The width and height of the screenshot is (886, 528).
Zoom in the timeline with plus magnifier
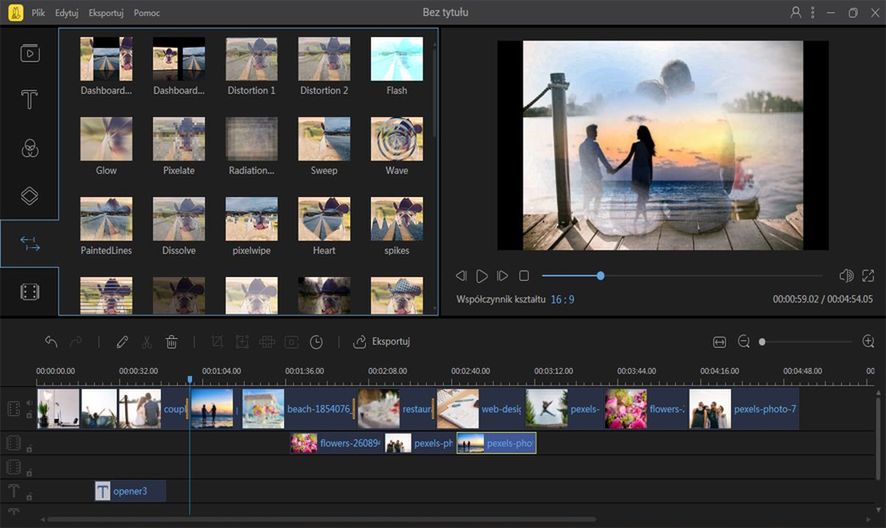coord(868,341)
